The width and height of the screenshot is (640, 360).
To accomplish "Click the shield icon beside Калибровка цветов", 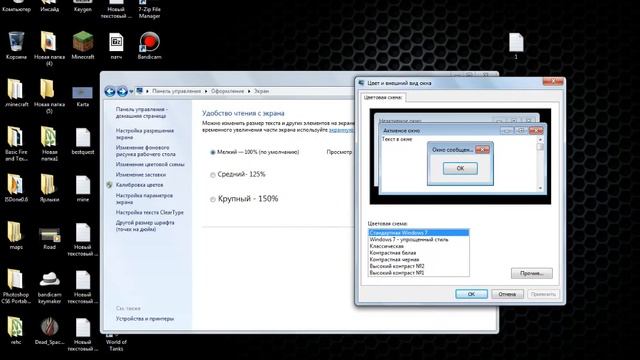I will tap(109, 185).
